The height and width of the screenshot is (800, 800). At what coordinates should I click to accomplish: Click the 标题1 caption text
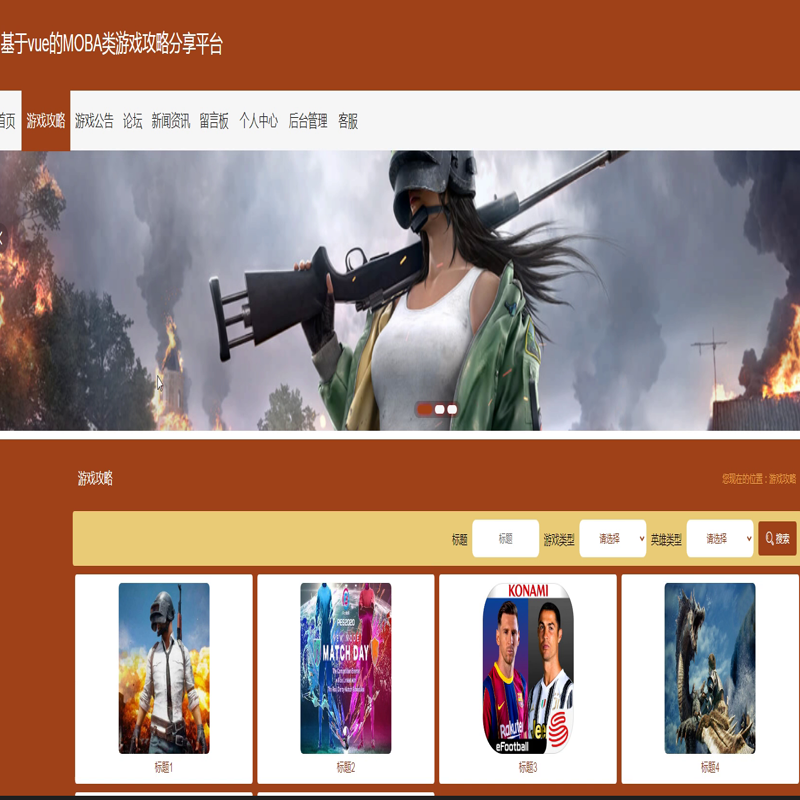click(x=164, y=767)
